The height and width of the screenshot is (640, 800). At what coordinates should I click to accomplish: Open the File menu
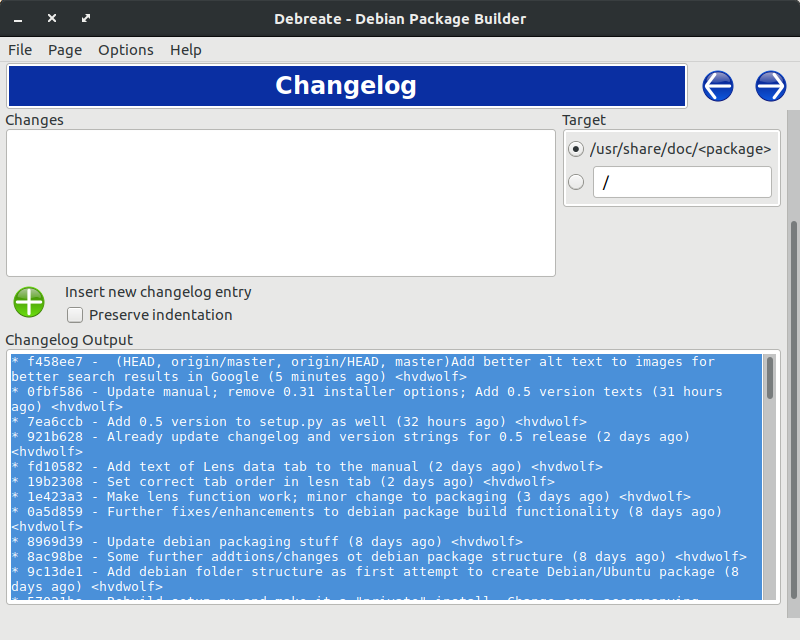pos(20,50)
